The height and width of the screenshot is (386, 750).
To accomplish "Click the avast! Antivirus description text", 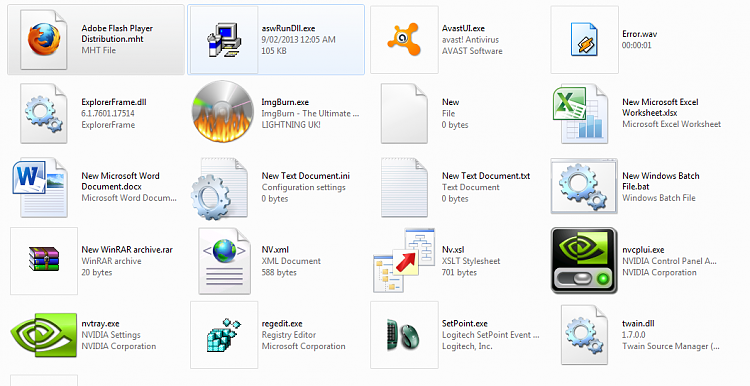I will pyautogui.click(x=470, y=40).
